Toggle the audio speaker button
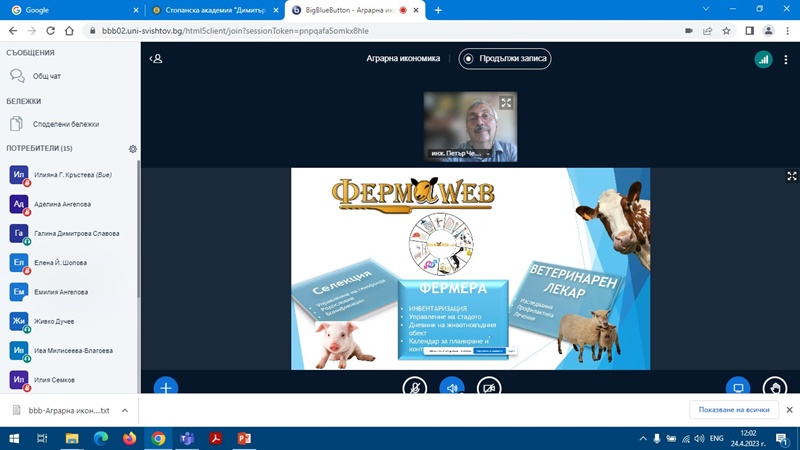800x450 pixels. click(x=452, y=387)
